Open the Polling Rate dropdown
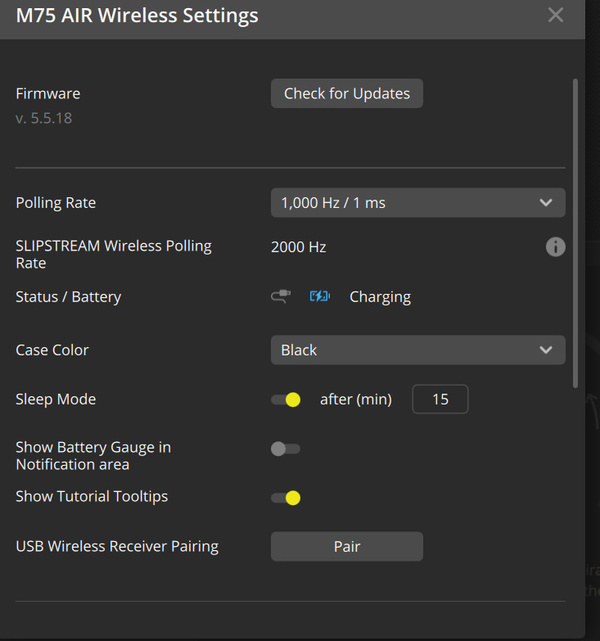The image size is (600, 641). tap(418, 203)
